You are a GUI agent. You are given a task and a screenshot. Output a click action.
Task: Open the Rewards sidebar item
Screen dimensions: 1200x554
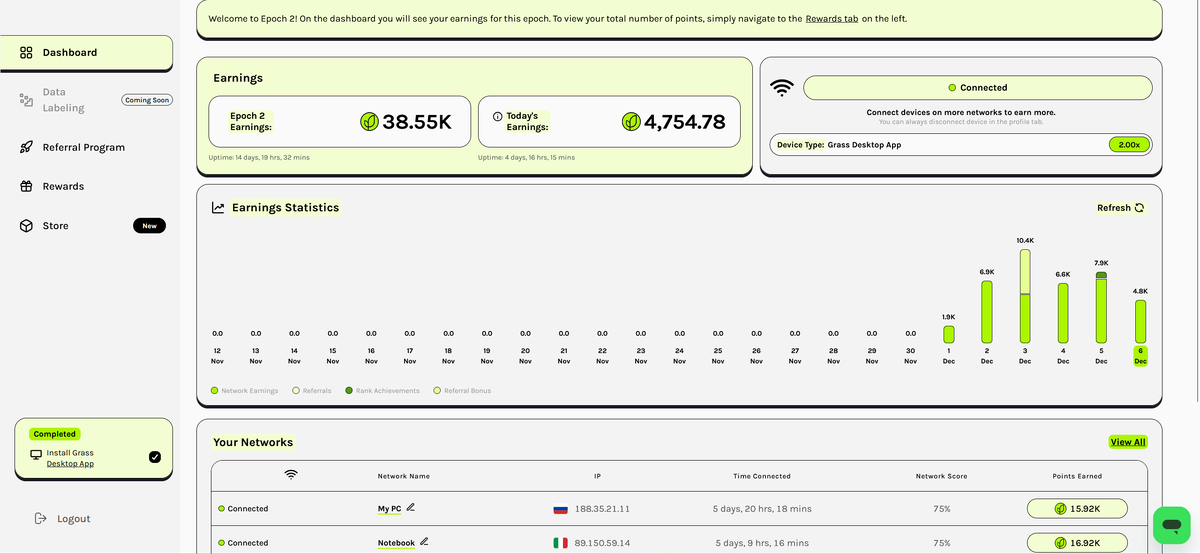pyautogui.click(x=63, y=187)
